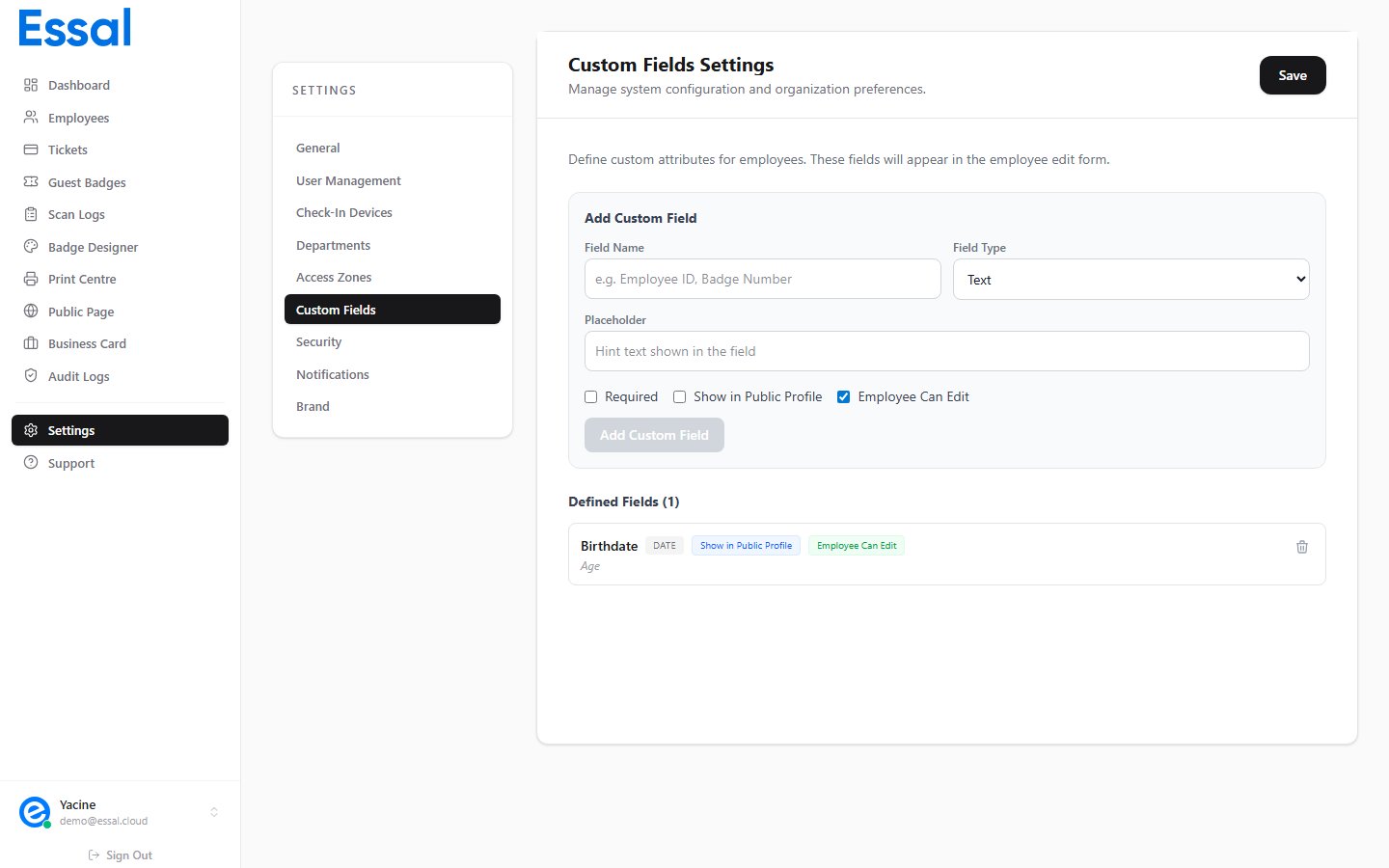Open Public Page from sidebar
The width and height of the screenshot is (1389, 868).
[120, 312]
